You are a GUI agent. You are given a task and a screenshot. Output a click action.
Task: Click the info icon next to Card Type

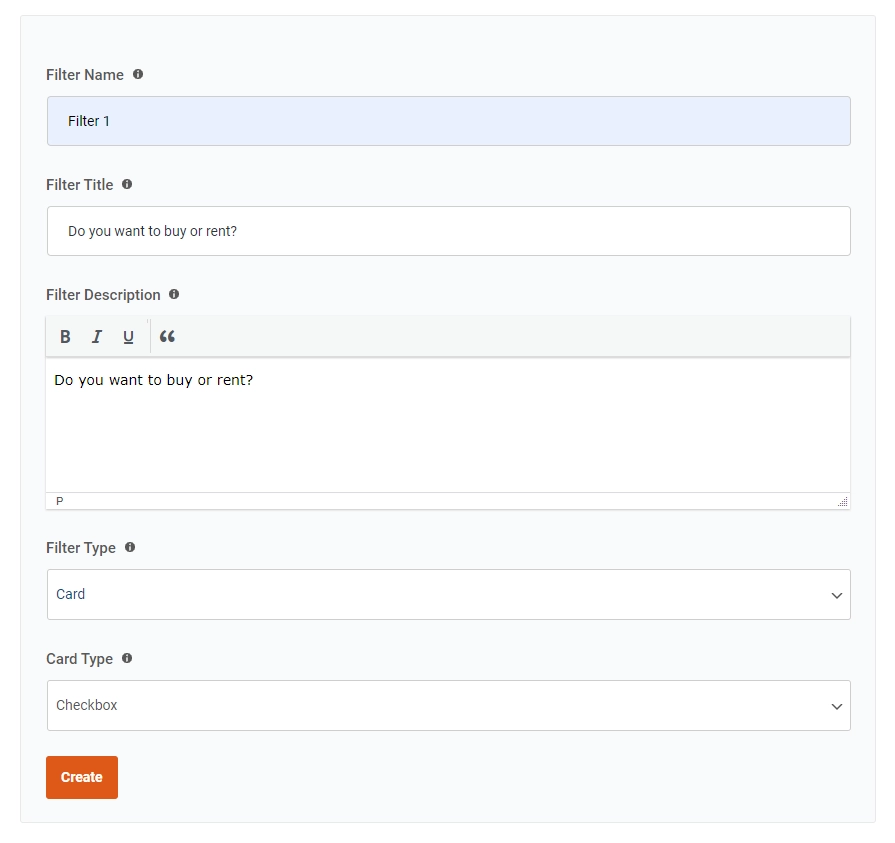126,658
